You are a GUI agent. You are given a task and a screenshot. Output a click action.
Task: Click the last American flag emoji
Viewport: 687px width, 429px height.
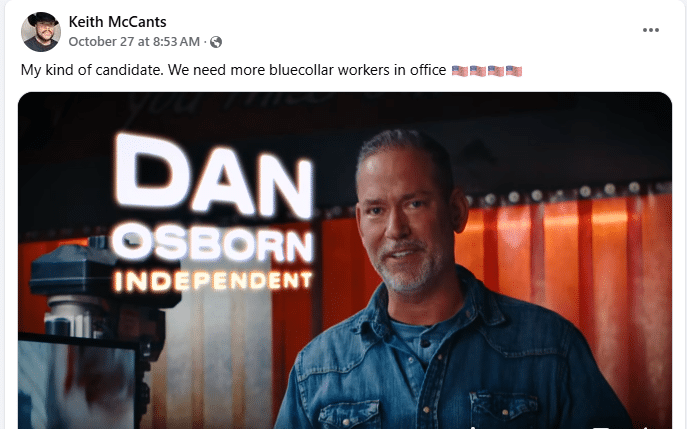[513, 71]
